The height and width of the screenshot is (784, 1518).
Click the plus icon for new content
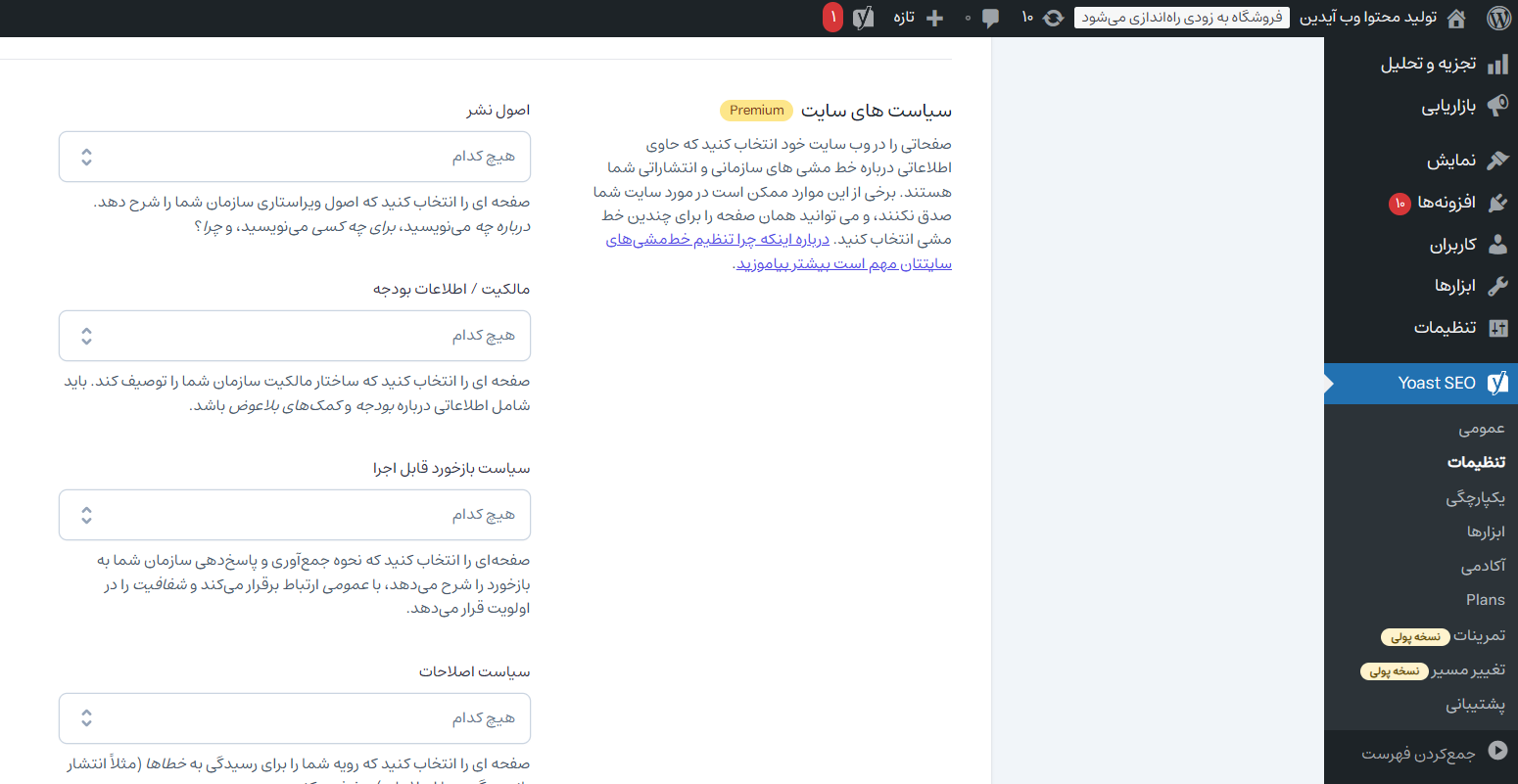tap(934, 18)
